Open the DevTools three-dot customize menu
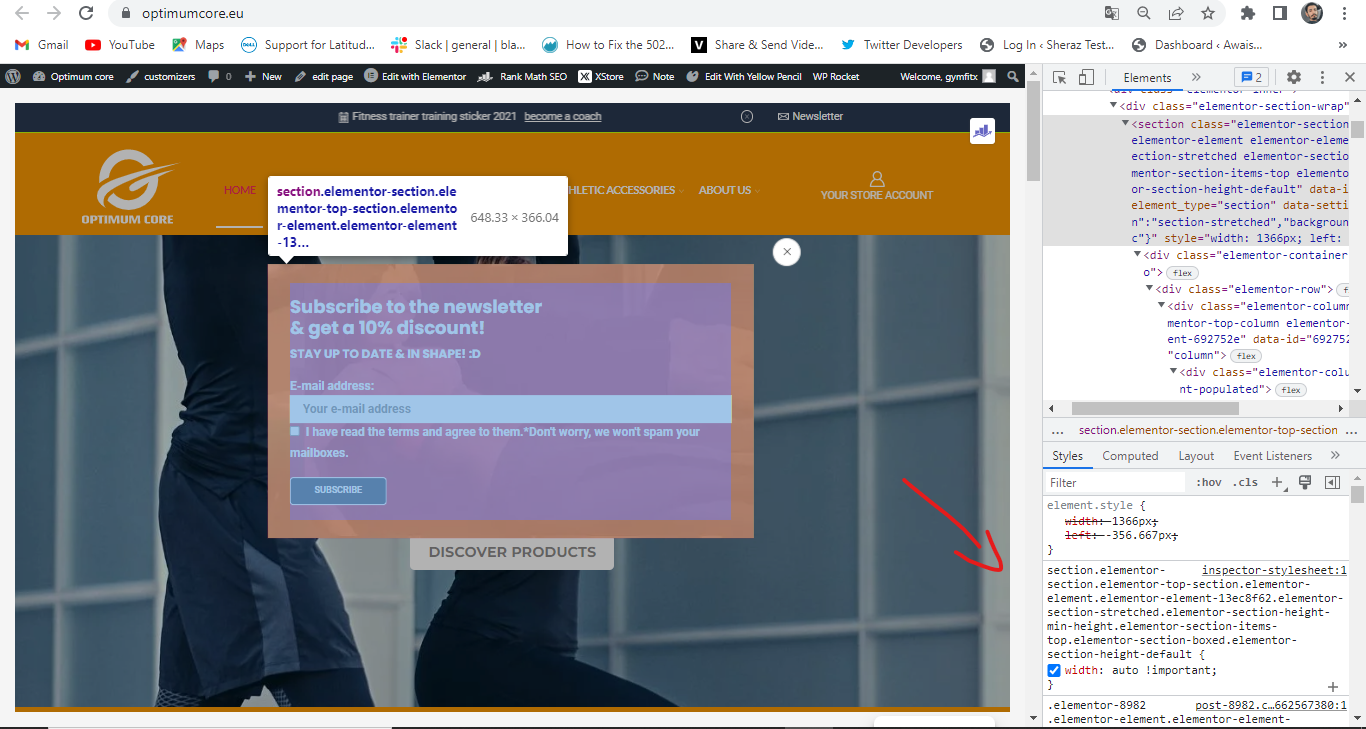 (x=1322, y=77)
